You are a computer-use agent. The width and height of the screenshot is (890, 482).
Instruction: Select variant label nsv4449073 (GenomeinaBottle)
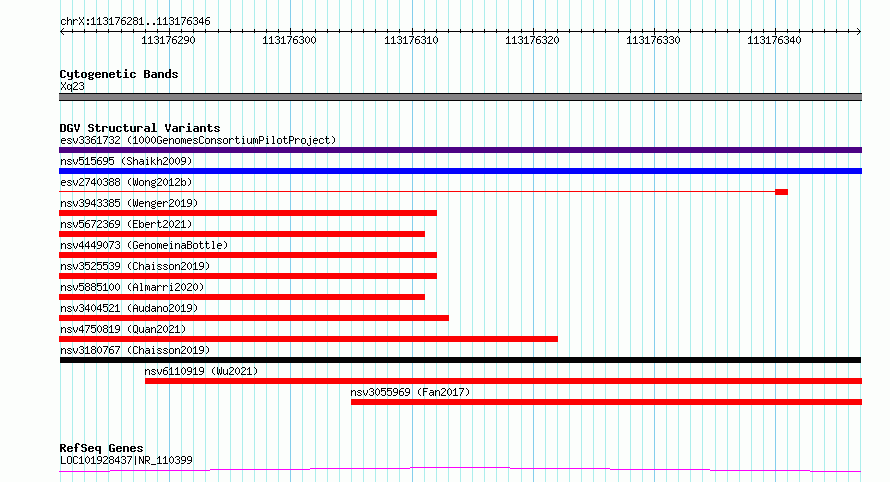pyautogui.click(x=144, y=245)
